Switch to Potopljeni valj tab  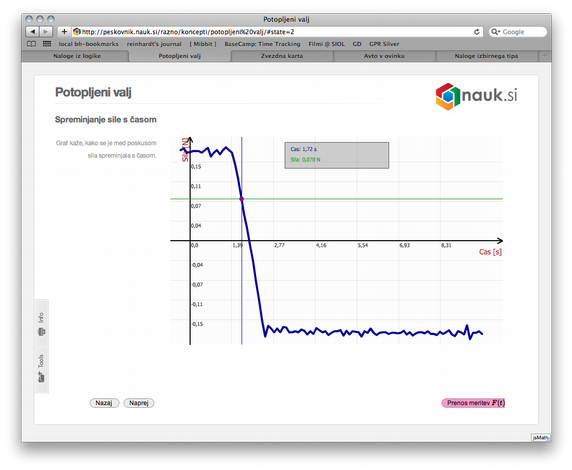point(179,56)
